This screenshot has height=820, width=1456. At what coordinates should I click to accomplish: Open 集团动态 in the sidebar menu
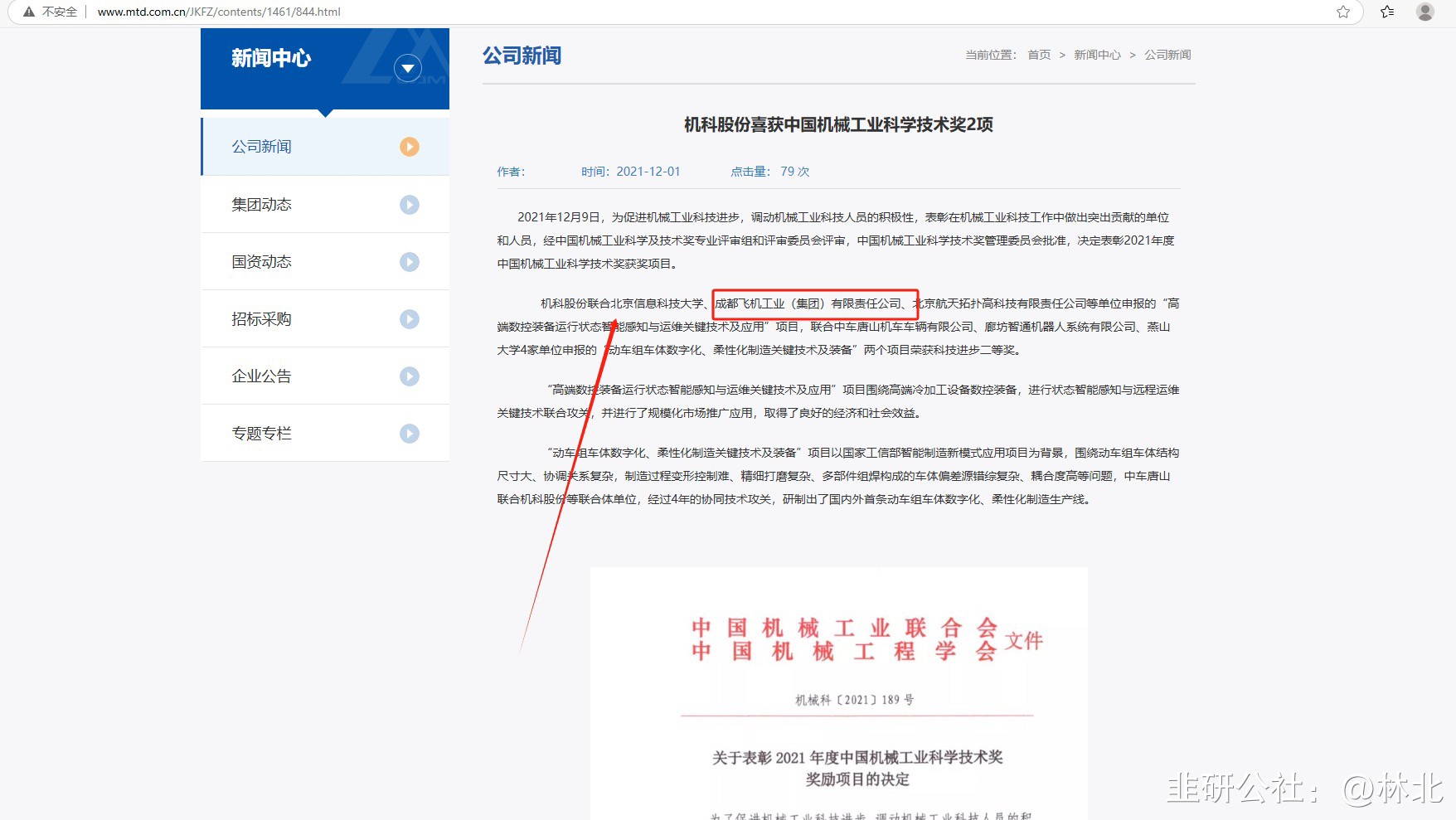point(325,204)
